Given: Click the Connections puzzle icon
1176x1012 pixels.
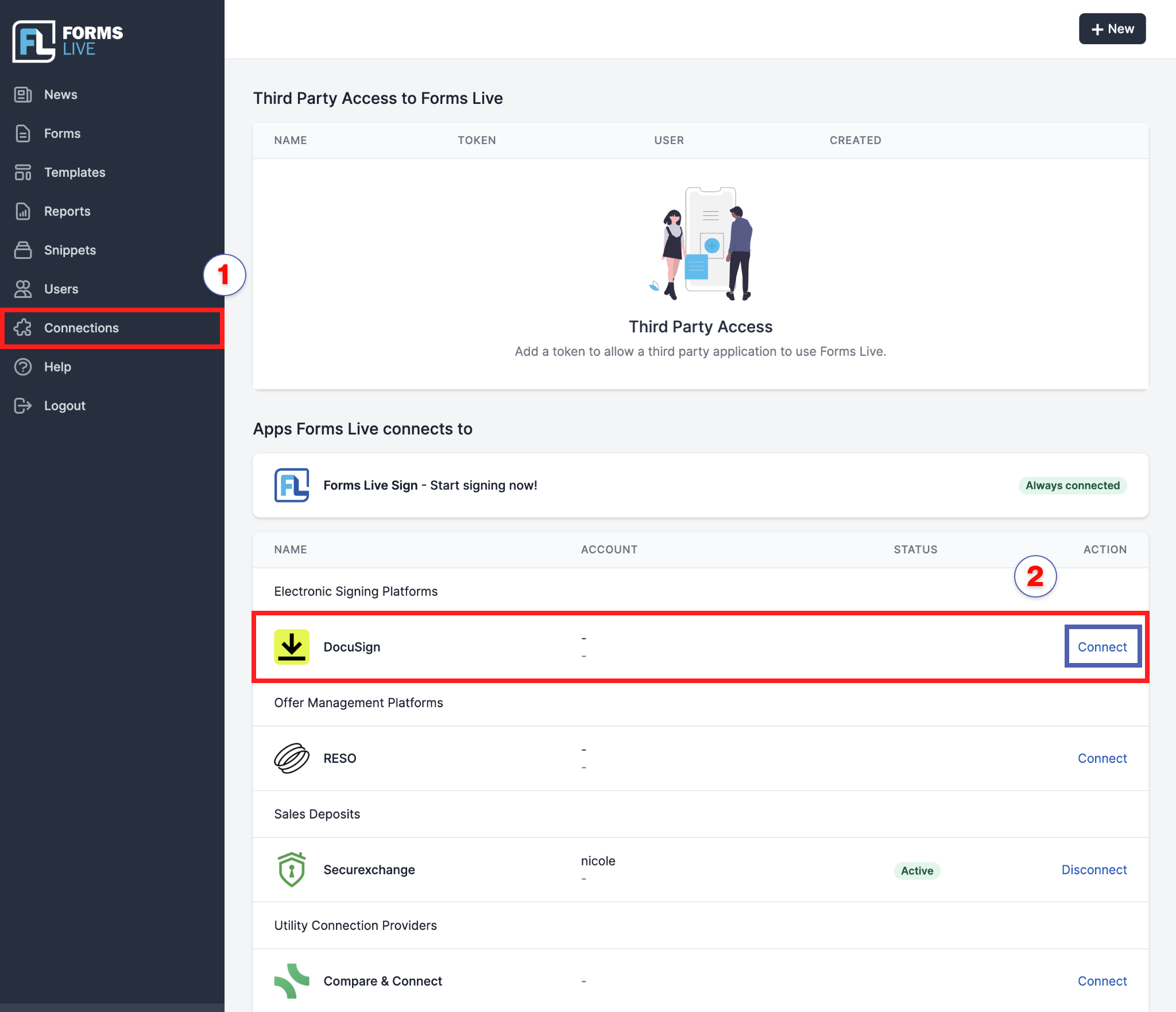Looking at the screenshot, I should pos(23,328).
